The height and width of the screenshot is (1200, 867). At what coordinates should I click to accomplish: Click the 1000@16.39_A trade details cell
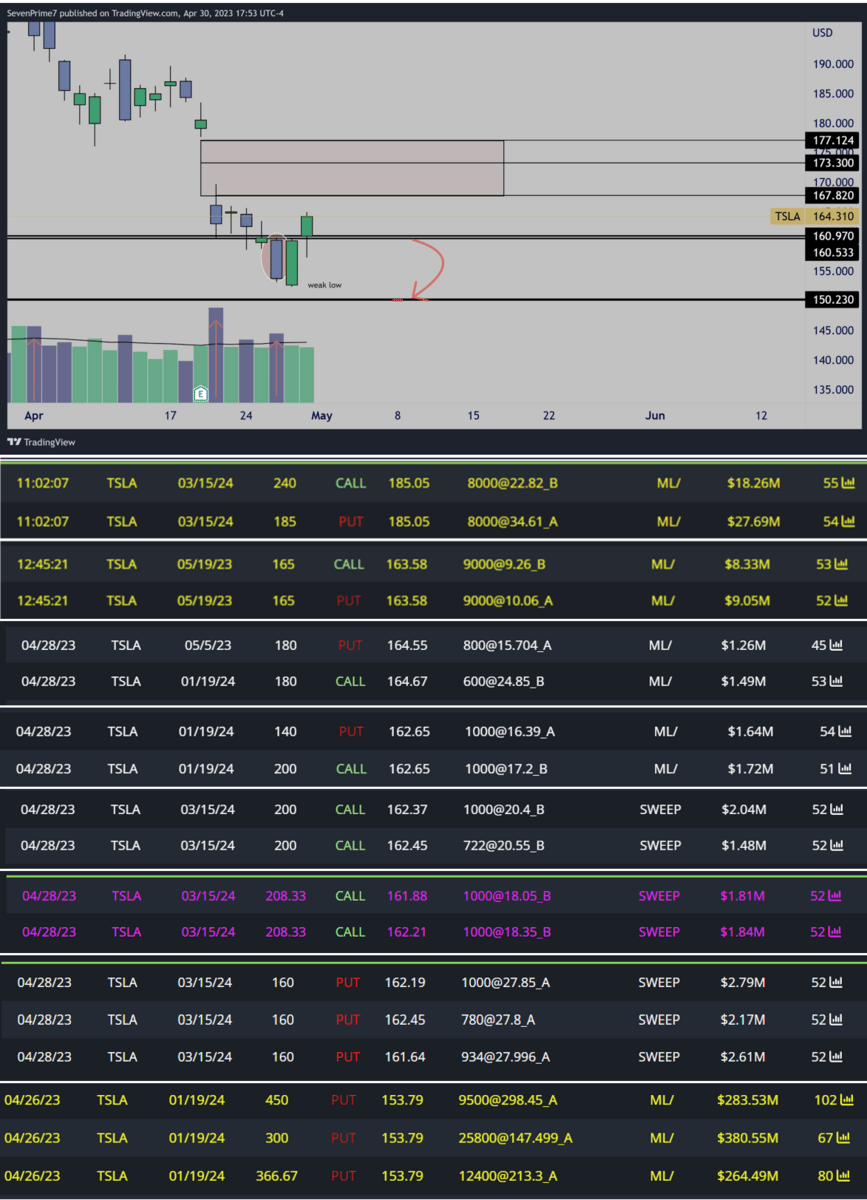(510, 732)
